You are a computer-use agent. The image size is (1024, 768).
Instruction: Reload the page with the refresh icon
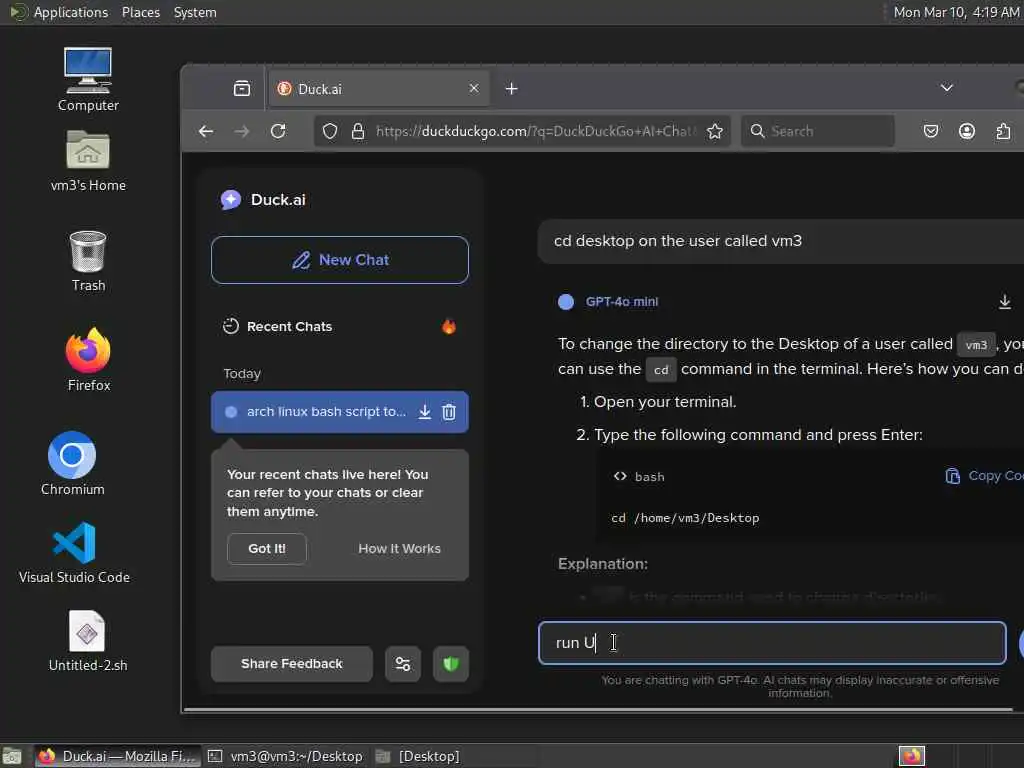pyautogui.click(x=278, y=131)
